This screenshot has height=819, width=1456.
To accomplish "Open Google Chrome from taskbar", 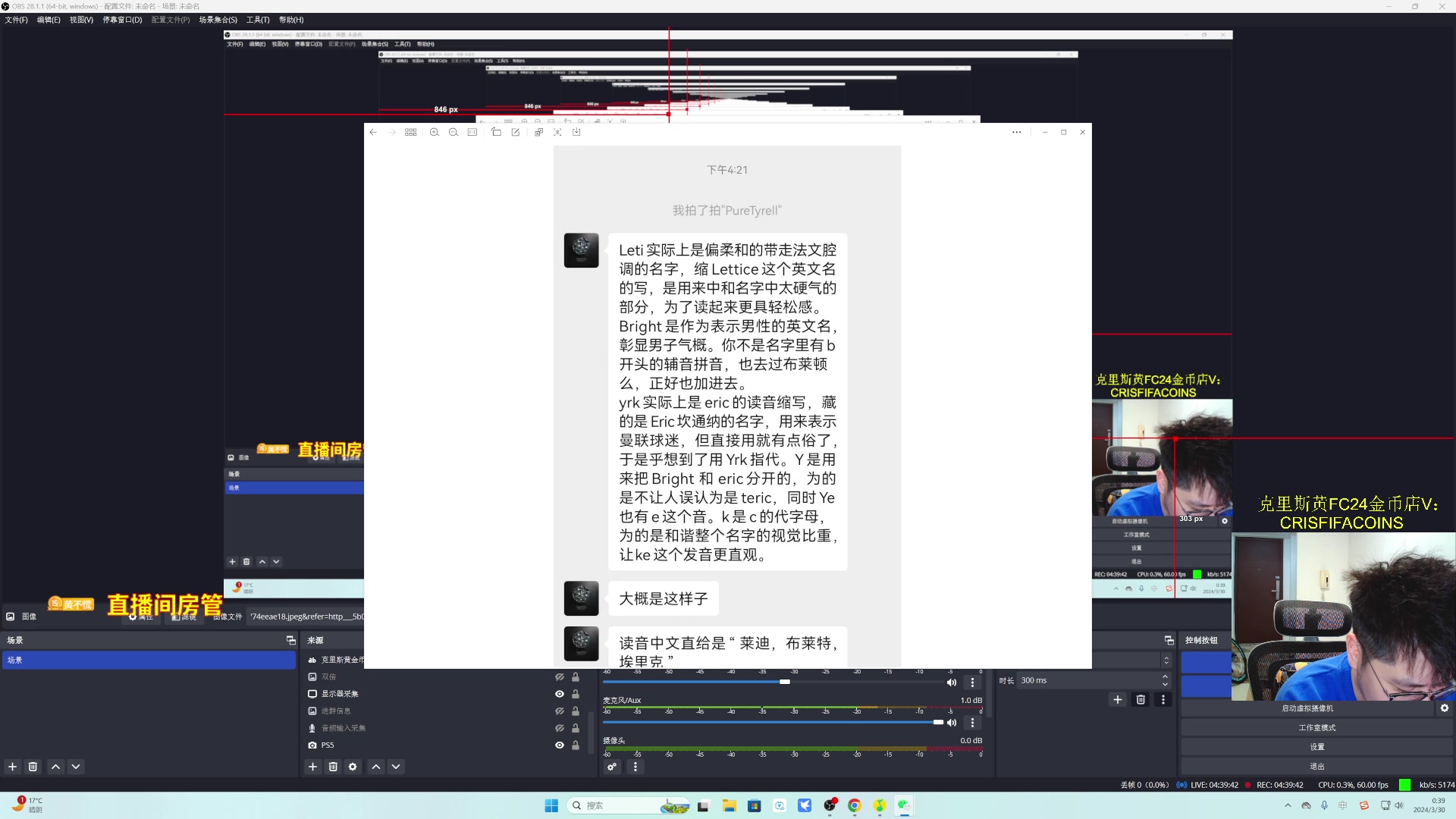I will [x=855, y=805].
